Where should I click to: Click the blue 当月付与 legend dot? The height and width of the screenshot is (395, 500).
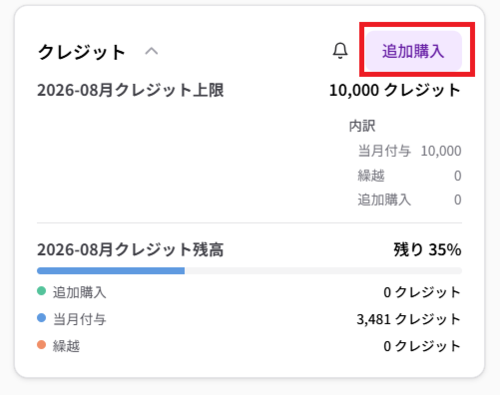[x=41, y=318]
